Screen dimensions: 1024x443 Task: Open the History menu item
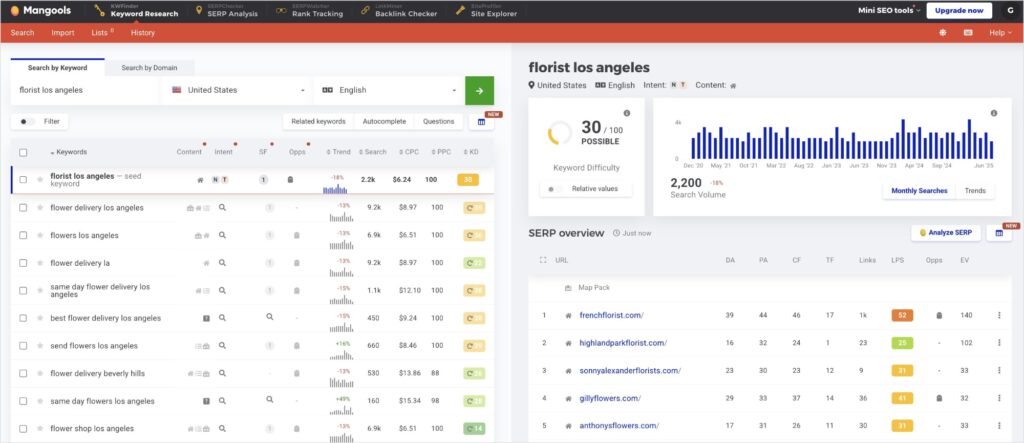142,33
